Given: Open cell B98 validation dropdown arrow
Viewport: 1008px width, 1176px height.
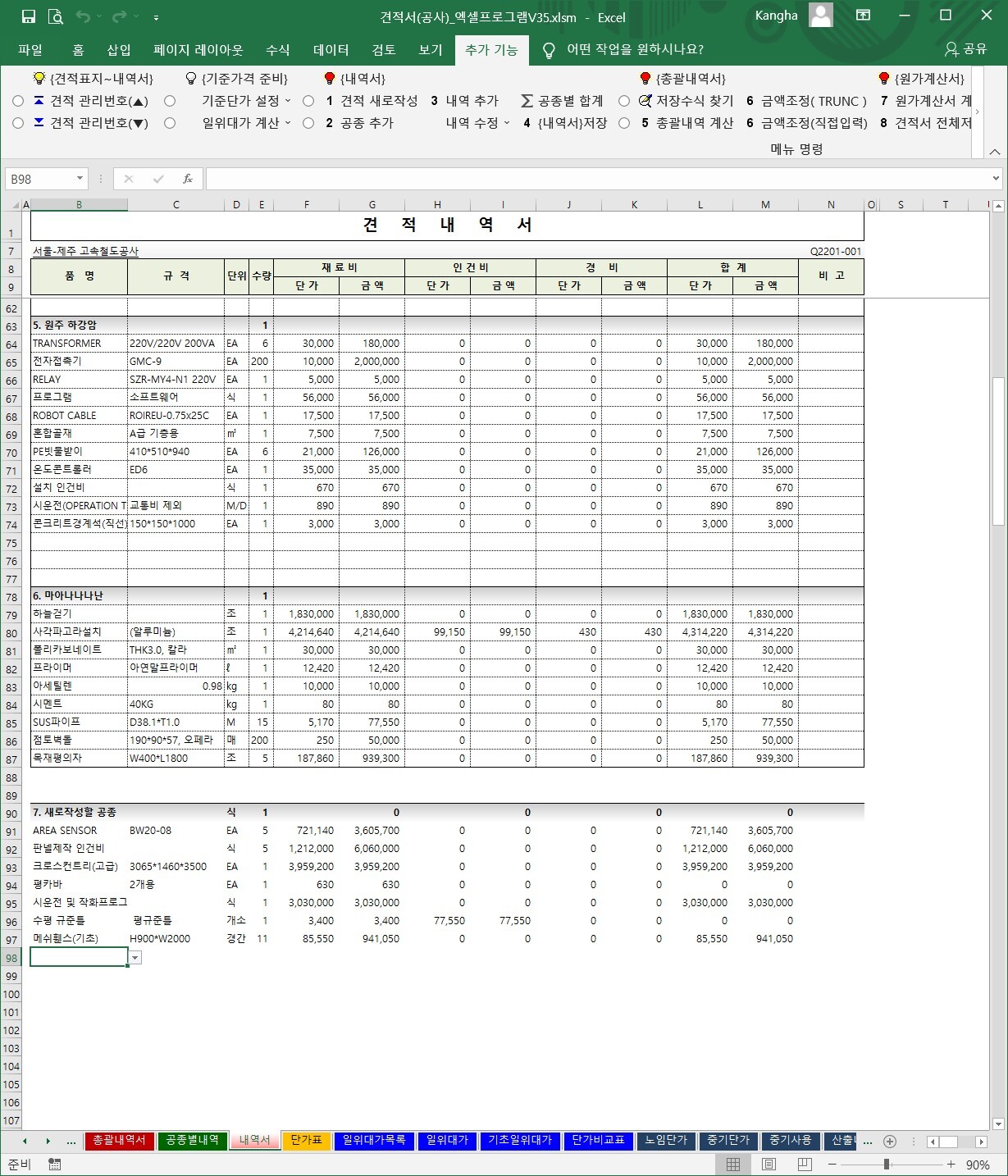Looking at the screenshot, I should click(135, 957).
